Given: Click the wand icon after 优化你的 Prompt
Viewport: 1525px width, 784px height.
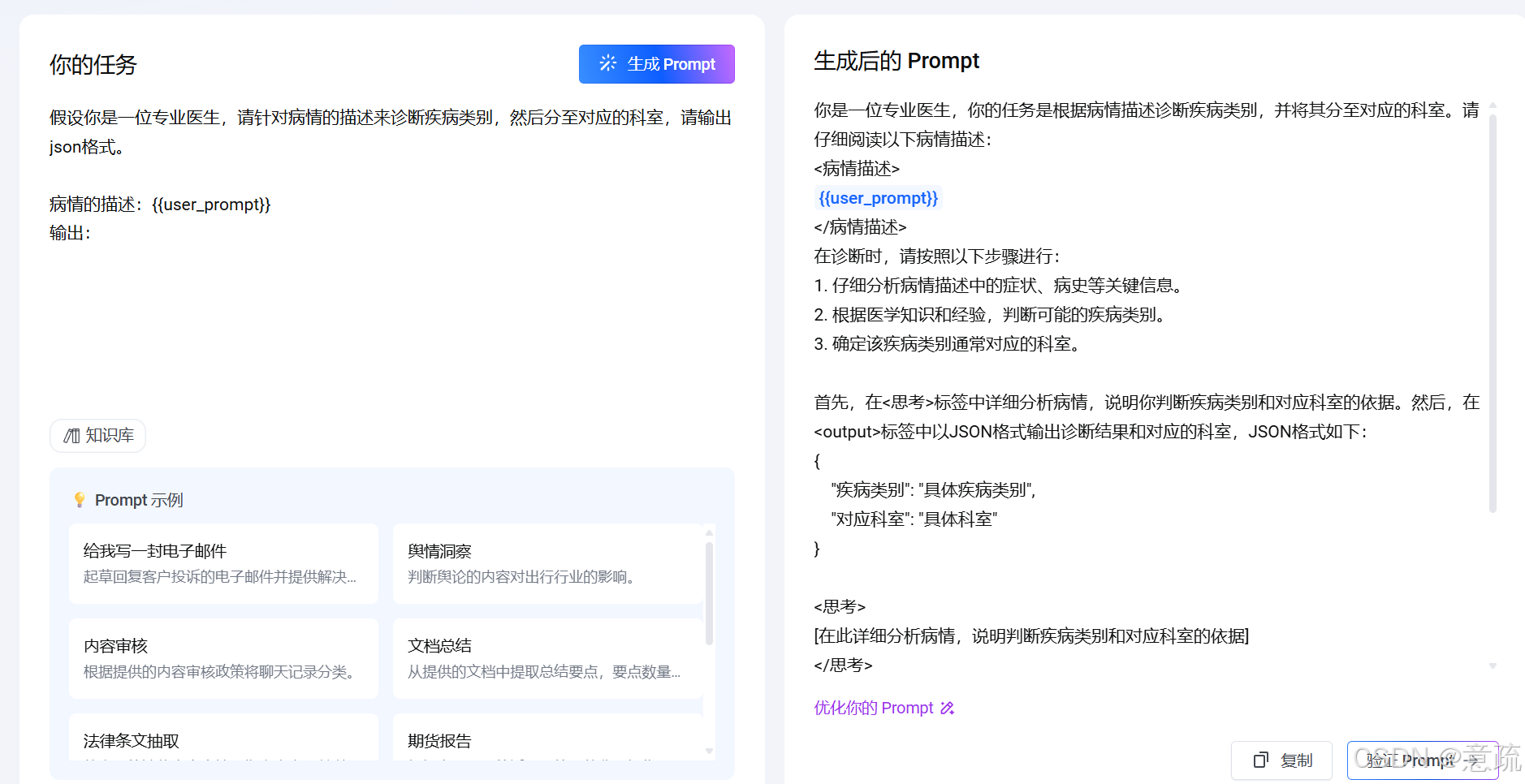Looking at the screenshot, I should coord(947,708).
